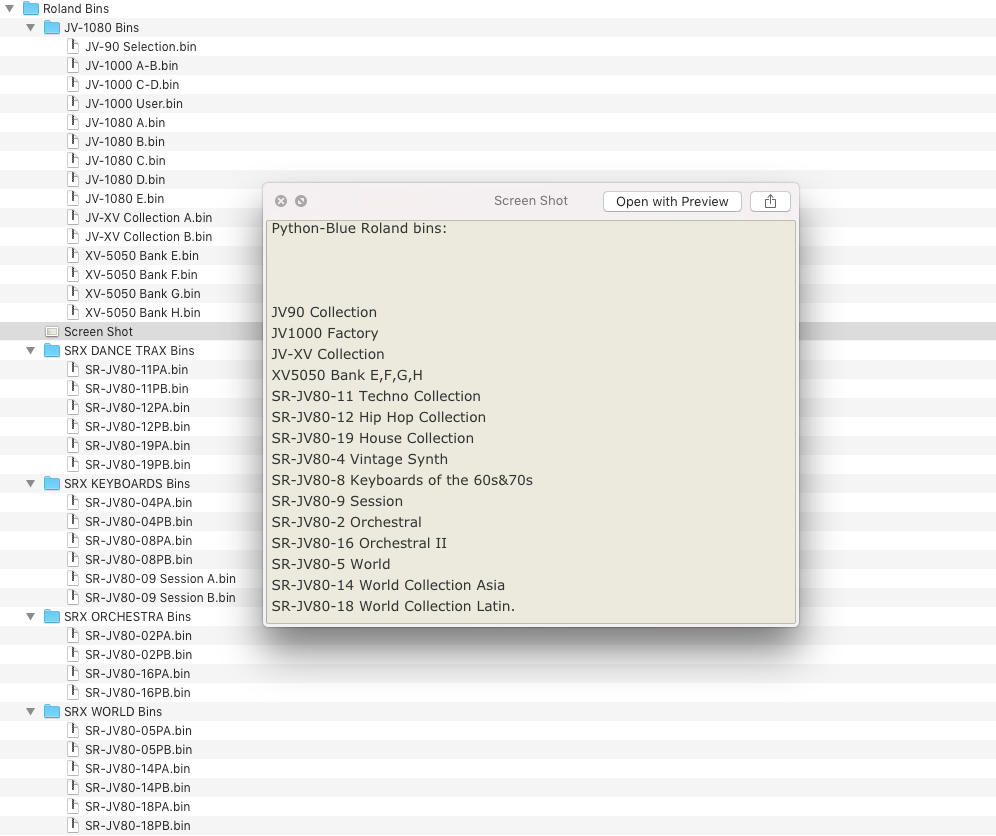Collapse the SRX ORCHESTRA Bins folder
Image resolution: width=996 pixels, height=836 pixels.
pos(30,617)
